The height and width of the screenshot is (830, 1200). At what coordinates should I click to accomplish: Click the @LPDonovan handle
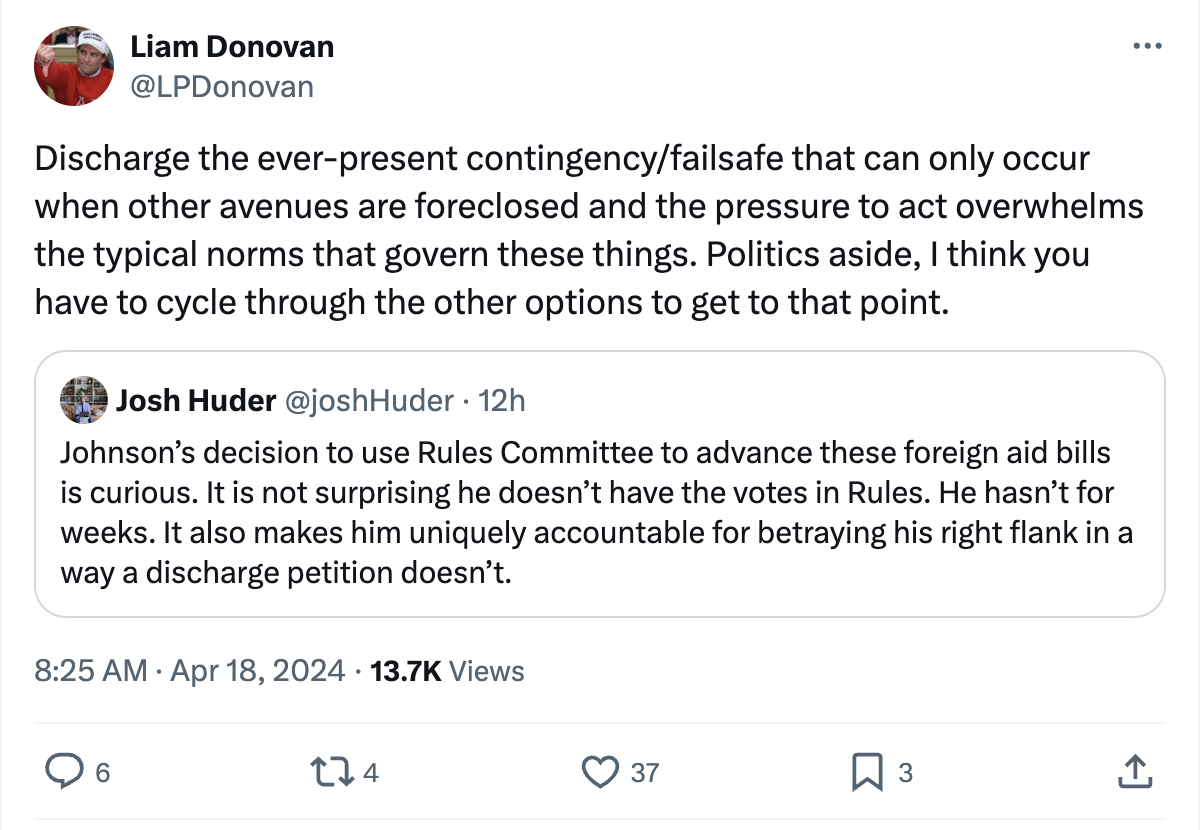(222, 87)
